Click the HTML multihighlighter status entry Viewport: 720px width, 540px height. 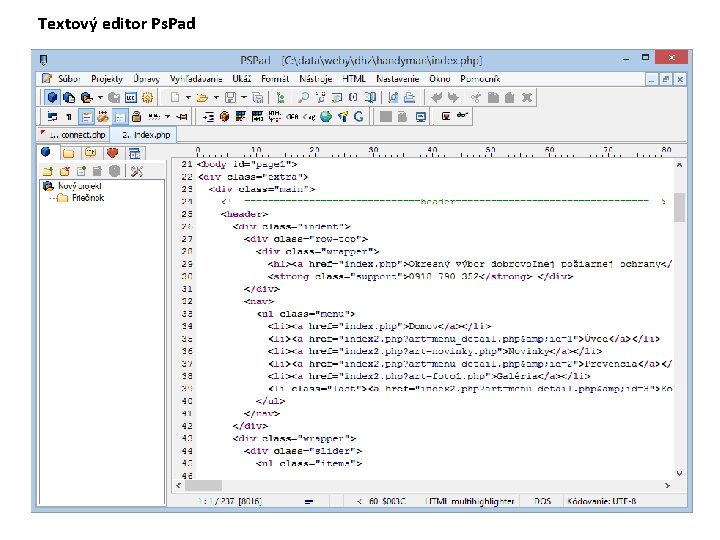[x=471, y=501]
